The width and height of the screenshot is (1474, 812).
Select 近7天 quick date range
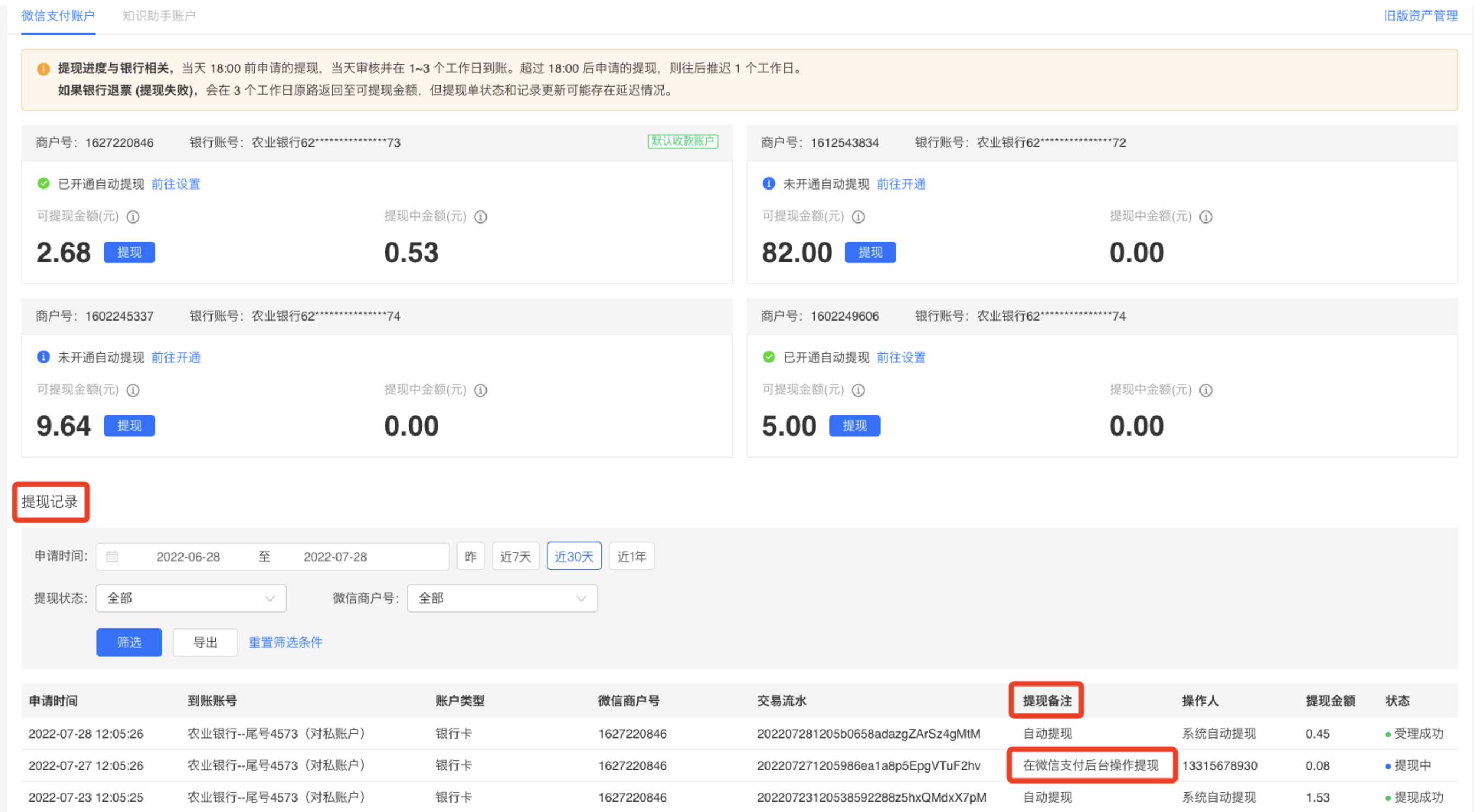(x=516, y=556)
